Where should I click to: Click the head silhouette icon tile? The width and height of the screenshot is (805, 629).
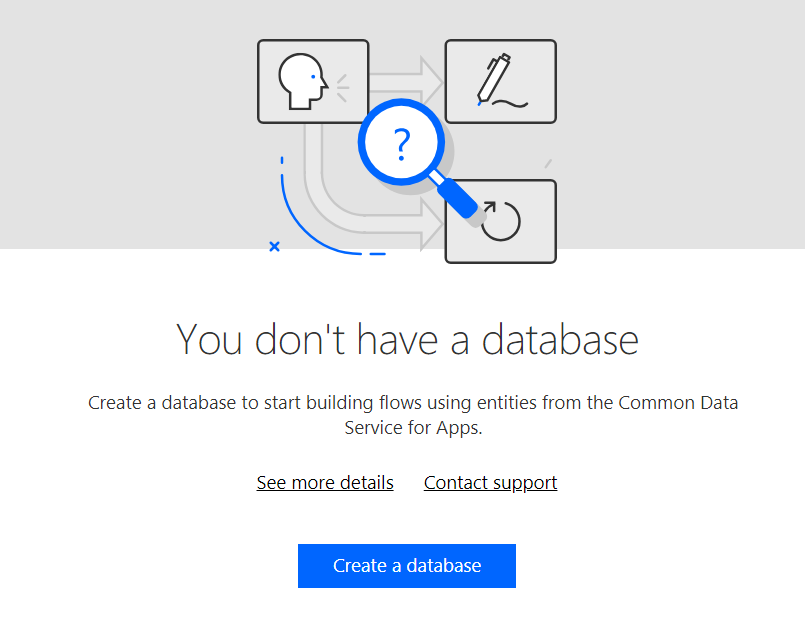pos(312,80)
